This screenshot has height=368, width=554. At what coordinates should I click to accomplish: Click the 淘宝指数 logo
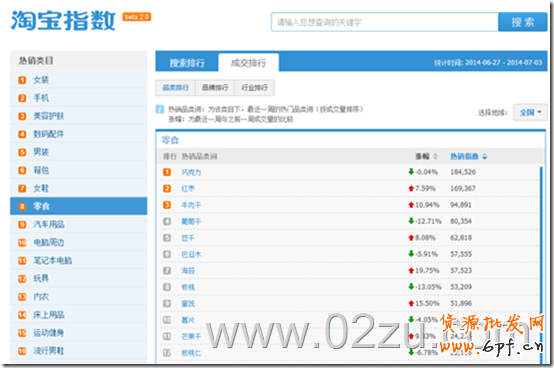[63, 20]
